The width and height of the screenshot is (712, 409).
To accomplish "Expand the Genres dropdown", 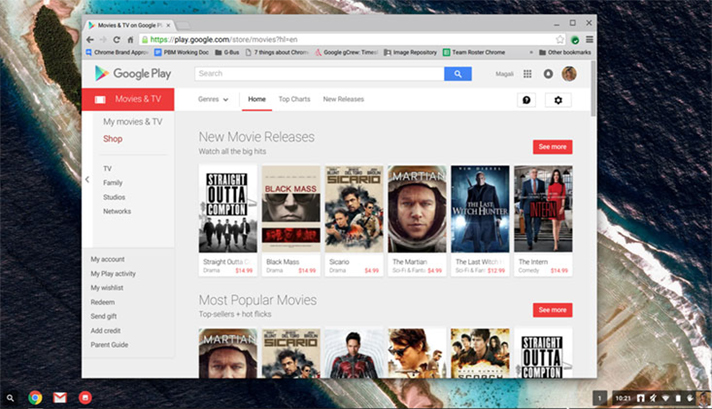I will tap(213, 99).
